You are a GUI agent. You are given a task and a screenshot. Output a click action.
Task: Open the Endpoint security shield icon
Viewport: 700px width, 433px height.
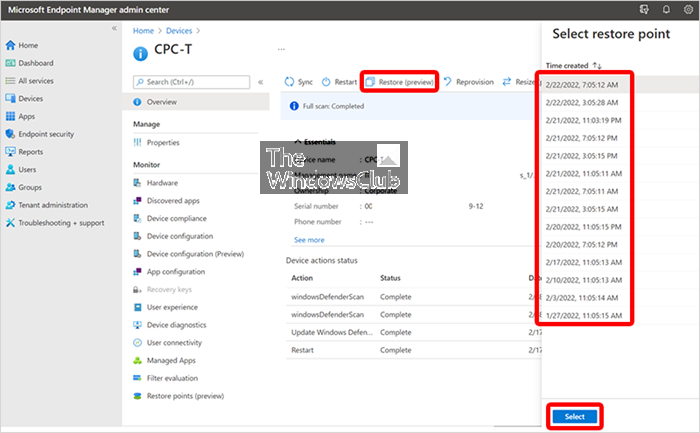coord(10,134)
